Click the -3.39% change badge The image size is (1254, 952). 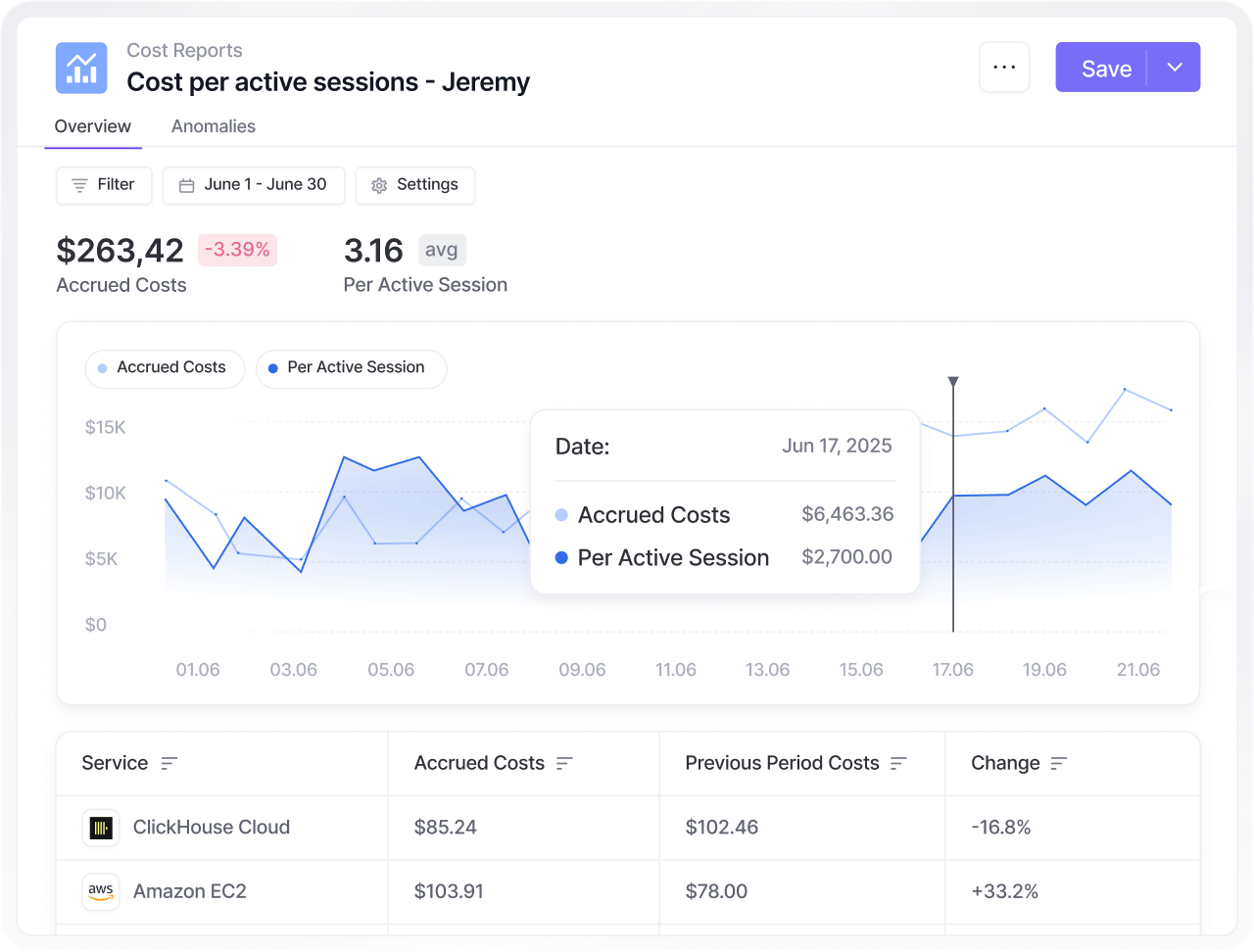tap(237, 250)
